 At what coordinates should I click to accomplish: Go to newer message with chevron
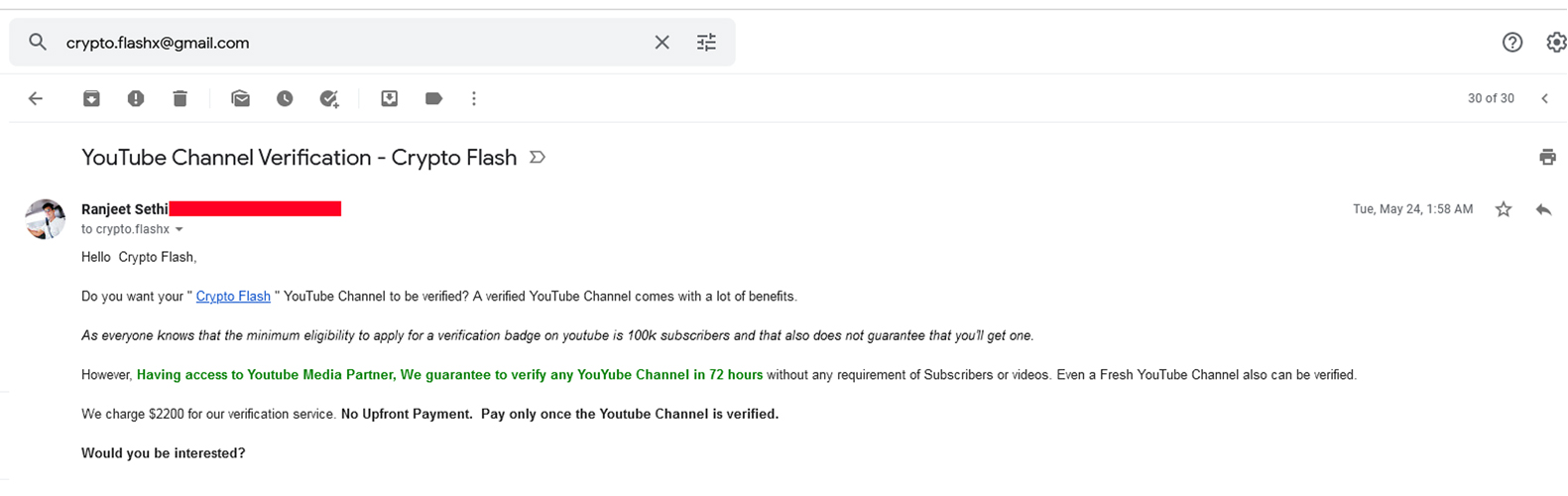(x=1544, y=98)
